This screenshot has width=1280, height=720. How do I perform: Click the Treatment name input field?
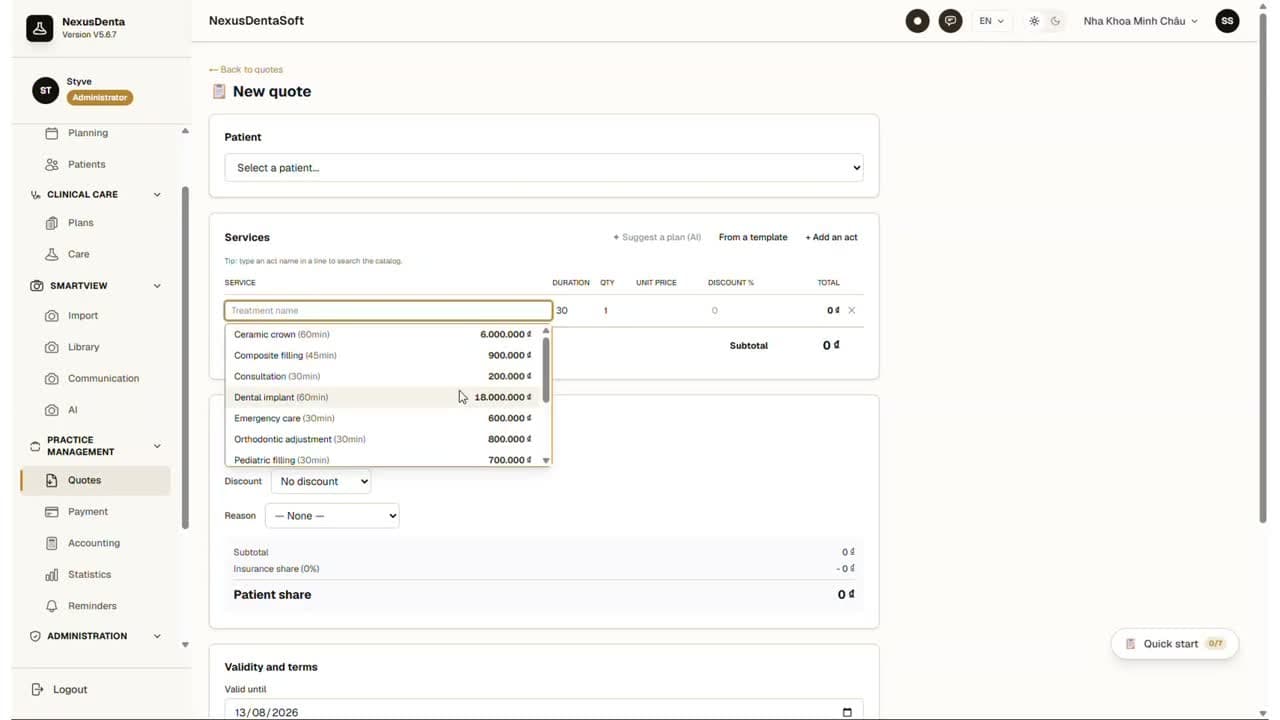tap(388, 311)
